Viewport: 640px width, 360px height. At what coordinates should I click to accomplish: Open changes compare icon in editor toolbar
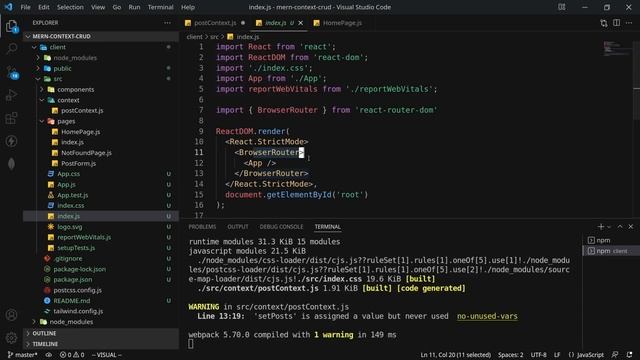[x=604, y=23]
